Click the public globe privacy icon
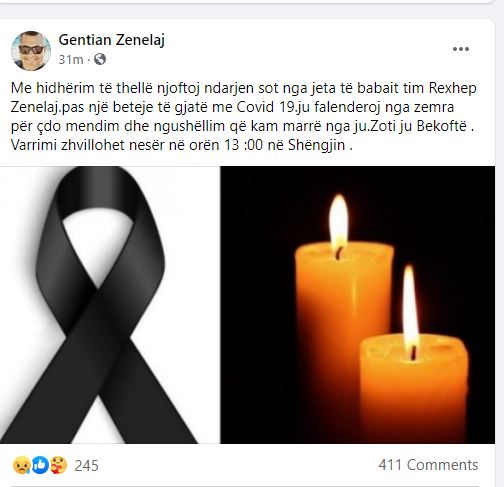The width and height of the screenshot is (504, 487). point(100,59)
